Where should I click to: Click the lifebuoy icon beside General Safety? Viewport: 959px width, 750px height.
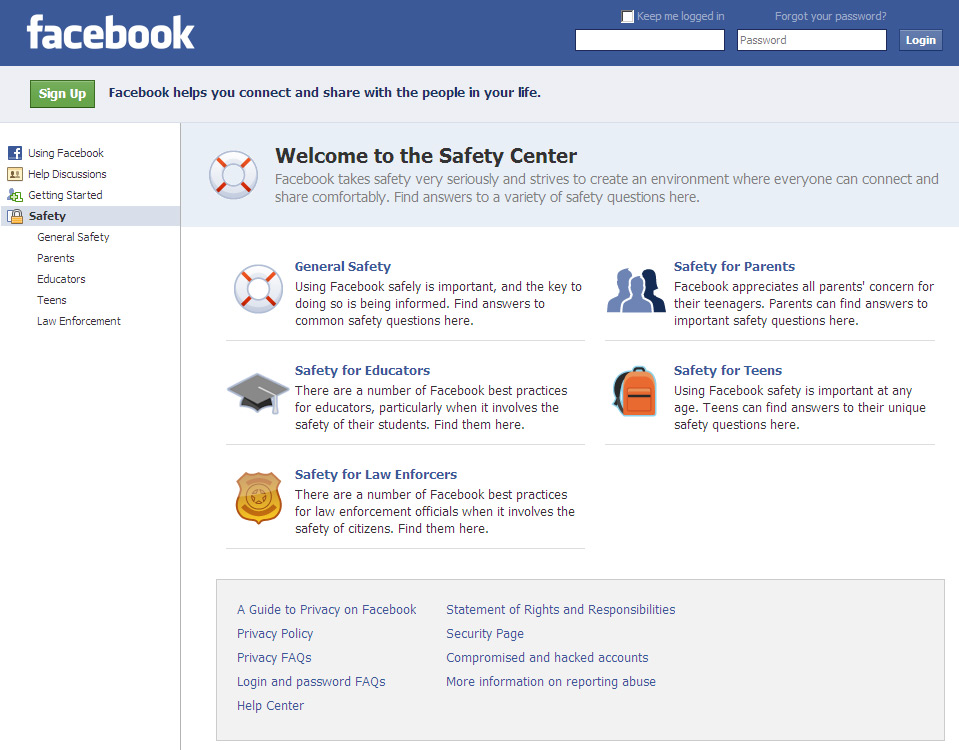258,289
